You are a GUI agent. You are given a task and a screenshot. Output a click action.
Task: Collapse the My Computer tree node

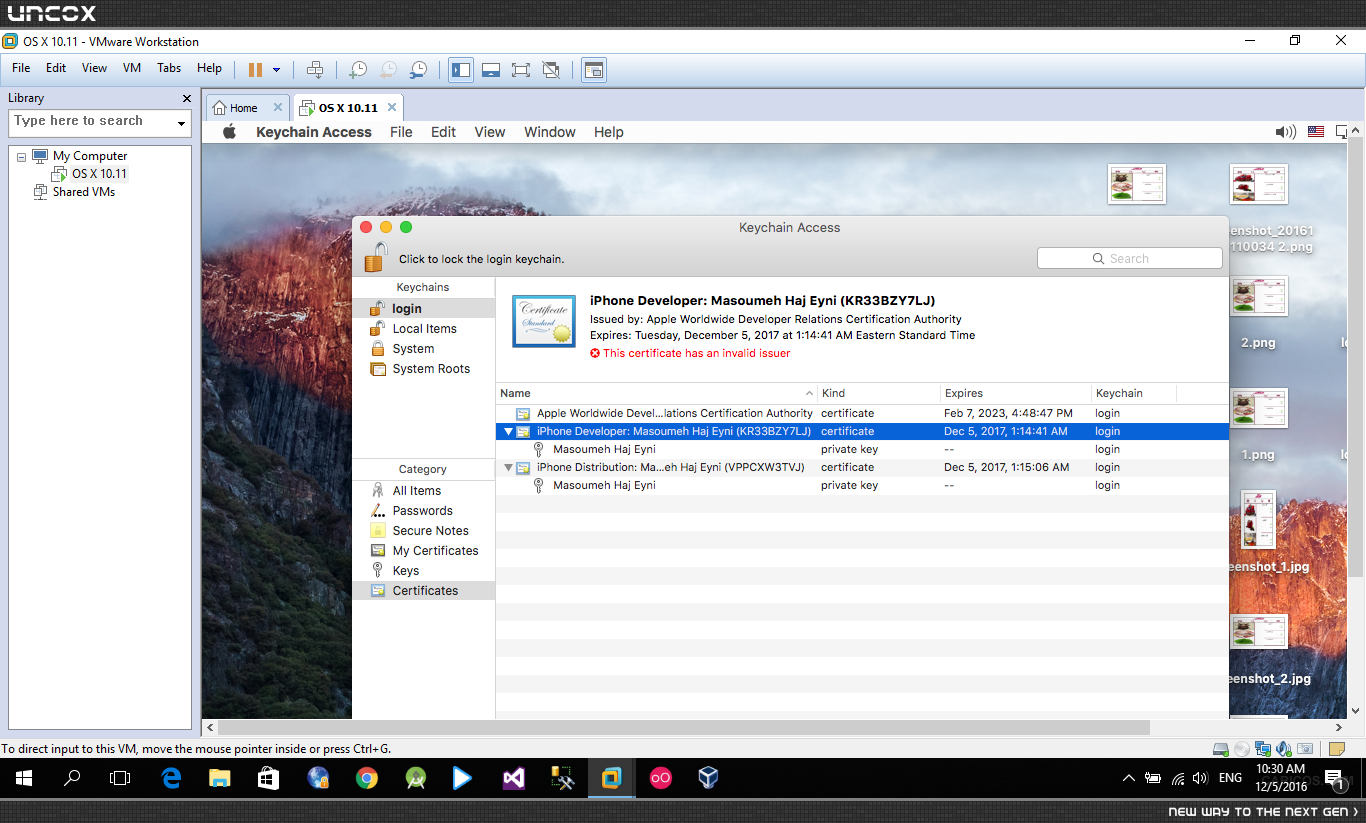click(x=22, y=157)
